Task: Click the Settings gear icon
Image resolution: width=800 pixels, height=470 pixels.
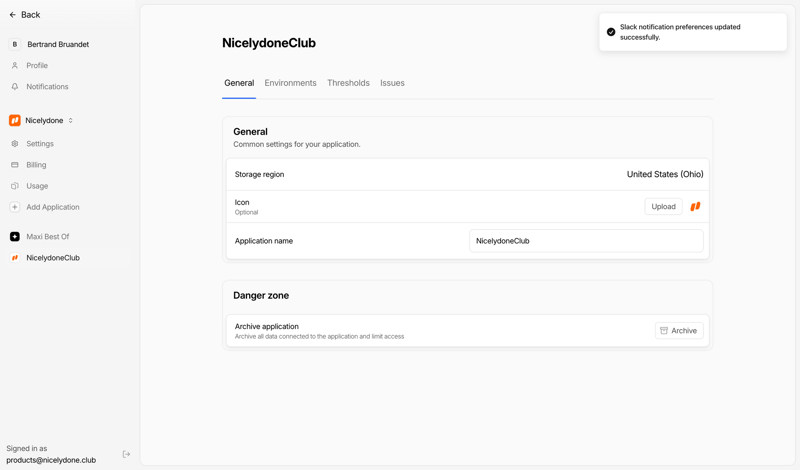Action: click(15, 144)
